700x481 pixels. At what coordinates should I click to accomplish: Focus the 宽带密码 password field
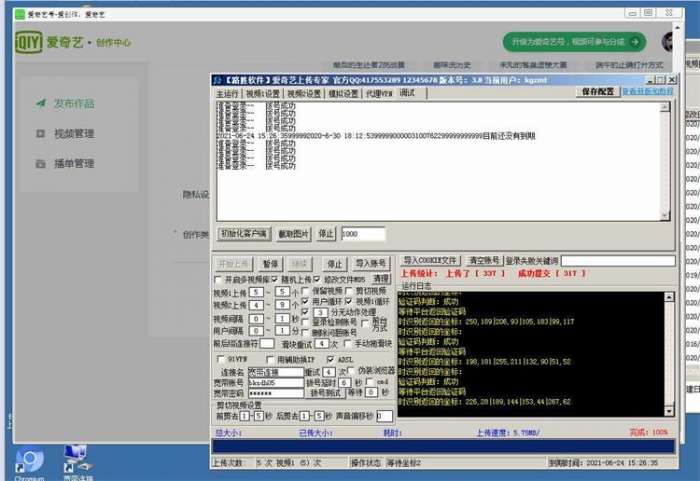276,393
